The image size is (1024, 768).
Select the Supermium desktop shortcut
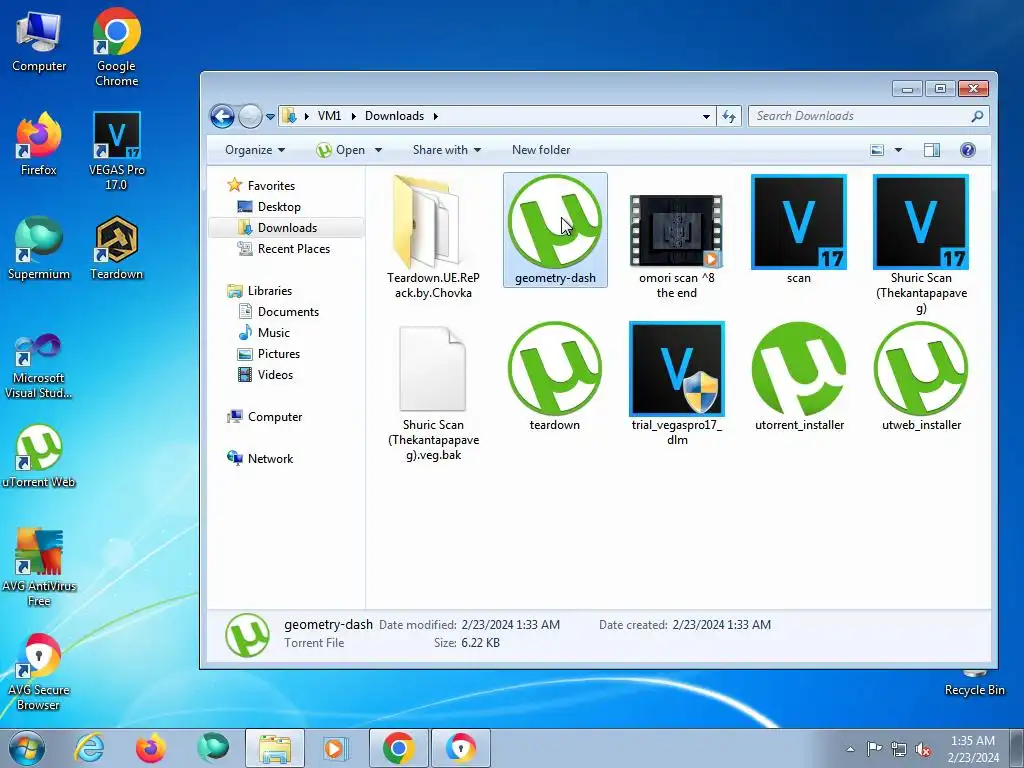[39, 248]
